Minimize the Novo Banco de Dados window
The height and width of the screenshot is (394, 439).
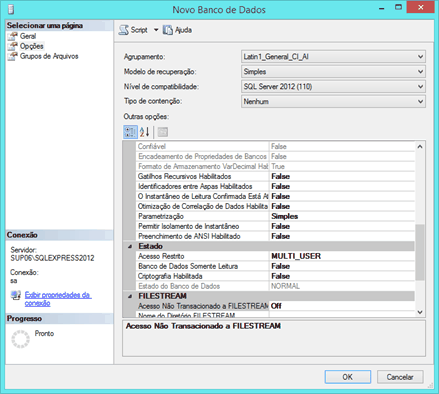pyautogui.click(x=382, y=8)
